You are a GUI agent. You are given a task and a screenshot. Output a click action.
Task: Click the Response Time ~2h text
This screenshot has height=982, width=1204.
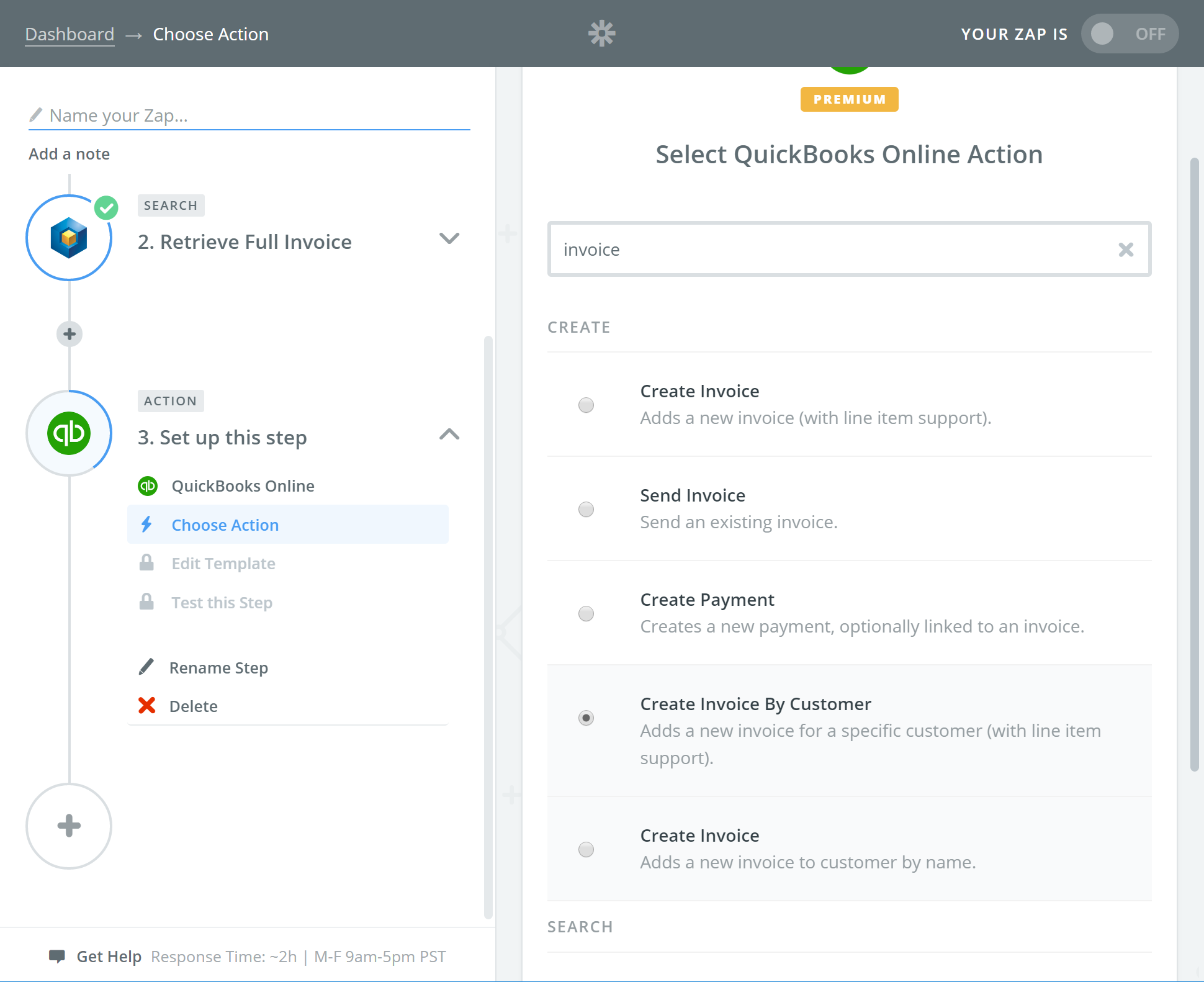(224, 957)
